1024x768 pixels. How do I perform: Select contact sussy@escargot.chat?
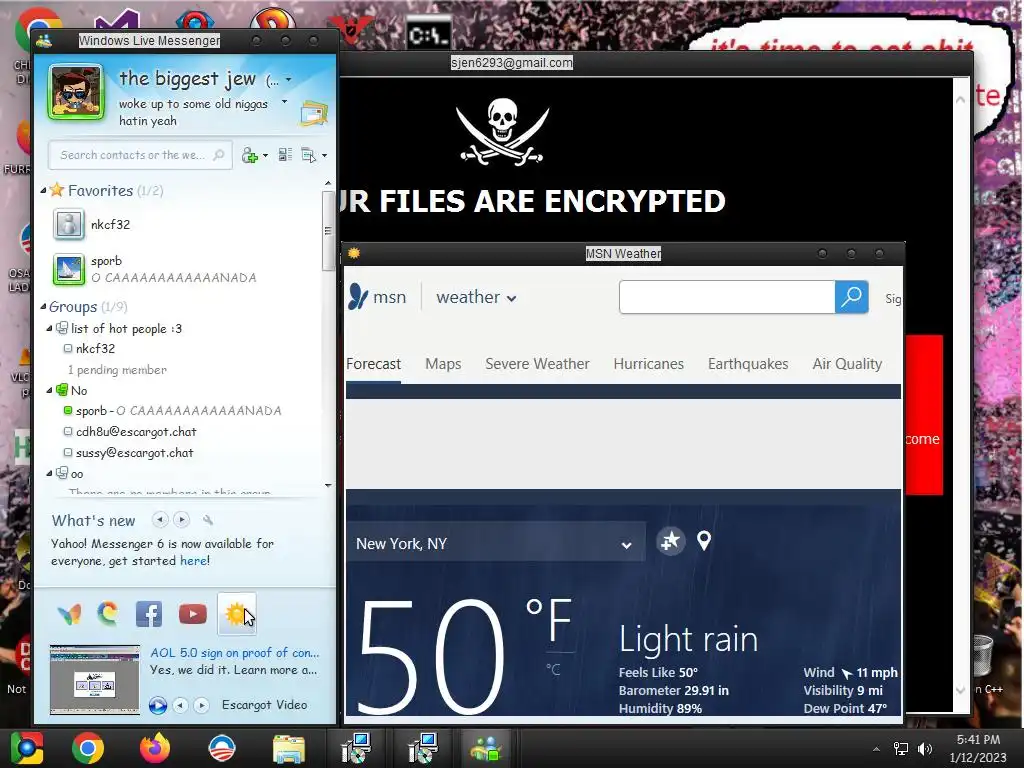(x=135, y=453)
